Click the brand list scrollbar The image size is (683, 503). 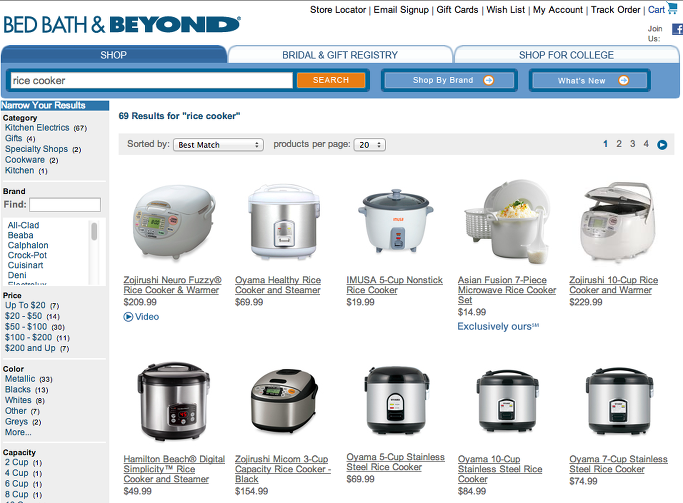94,253
